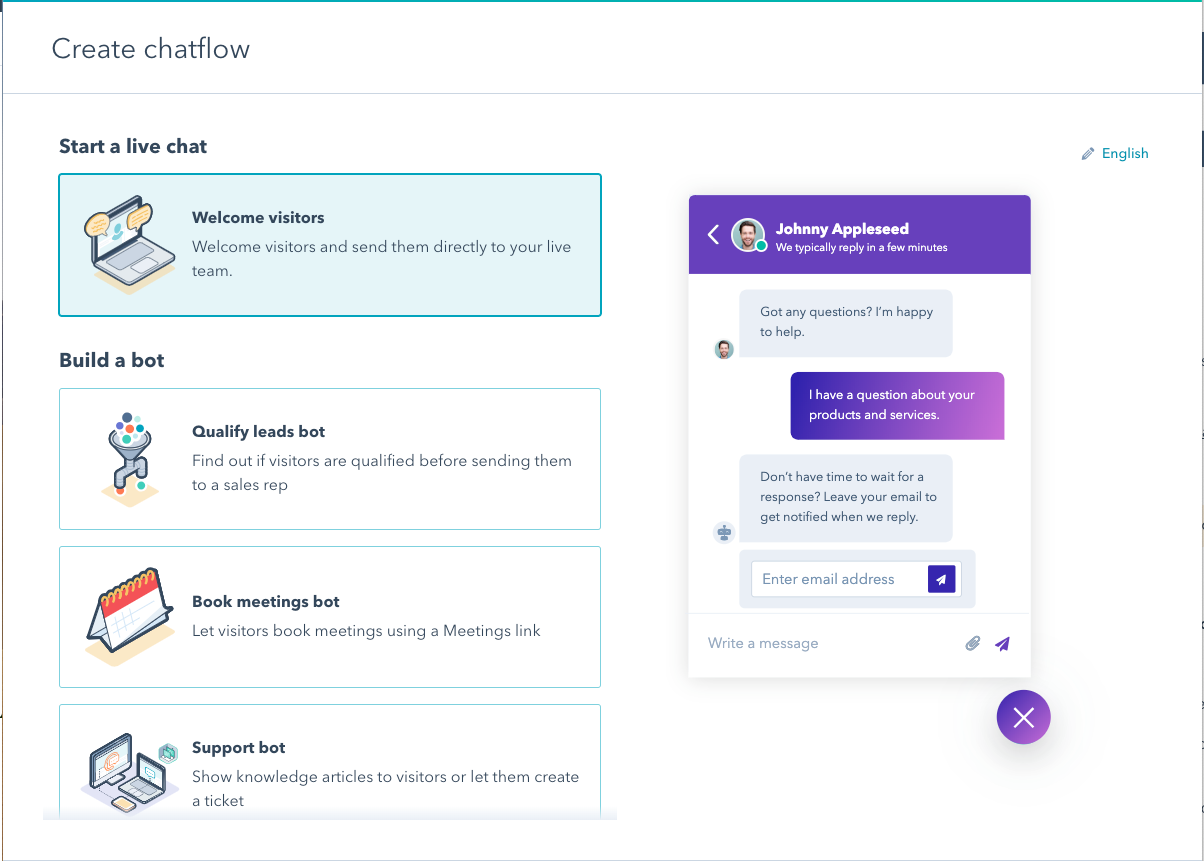Change the language via English link
1204x861 pixels.
coord(1125,153)
